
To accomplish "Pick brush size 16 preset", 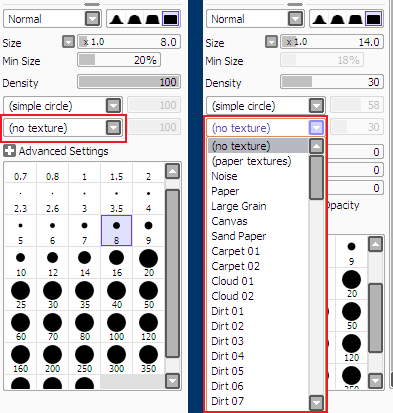I will tap(116, 263).
